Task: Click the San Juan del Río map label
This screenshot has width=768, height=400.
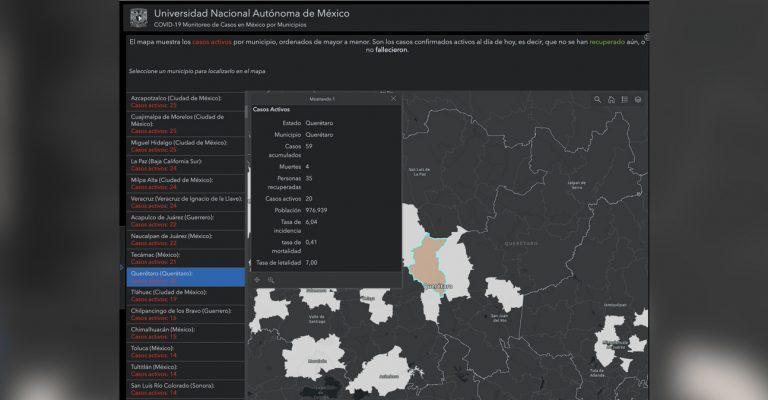Action: [x=499, y=318]
